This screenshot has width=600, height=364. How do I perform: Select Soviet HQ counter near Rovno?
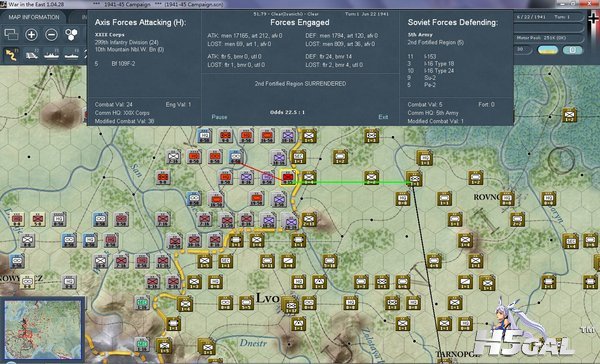click(507, 199)
